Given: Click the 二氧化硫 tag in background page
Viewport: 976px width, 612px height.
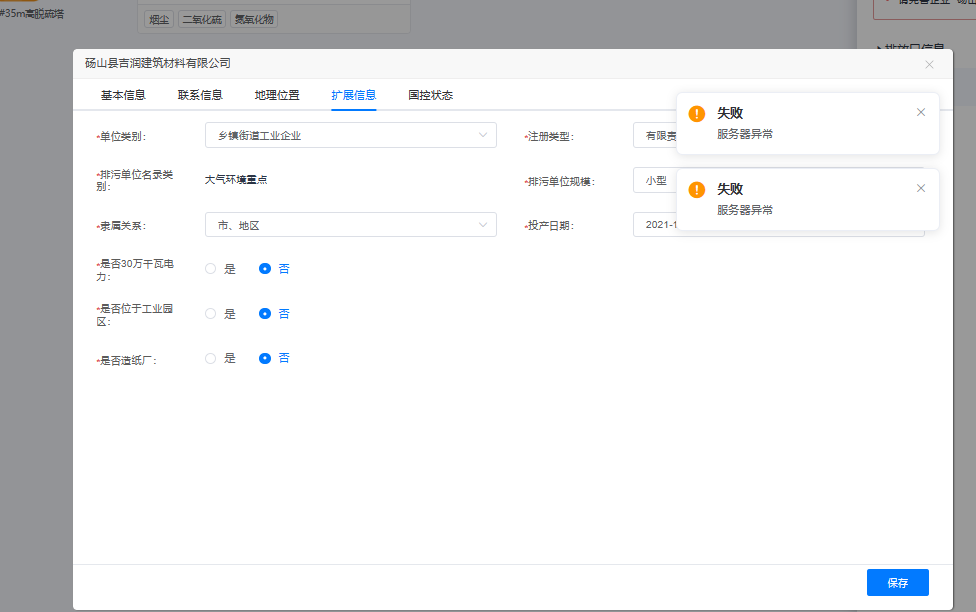Looking at the screenshot, I should click(x=202, y=19).
